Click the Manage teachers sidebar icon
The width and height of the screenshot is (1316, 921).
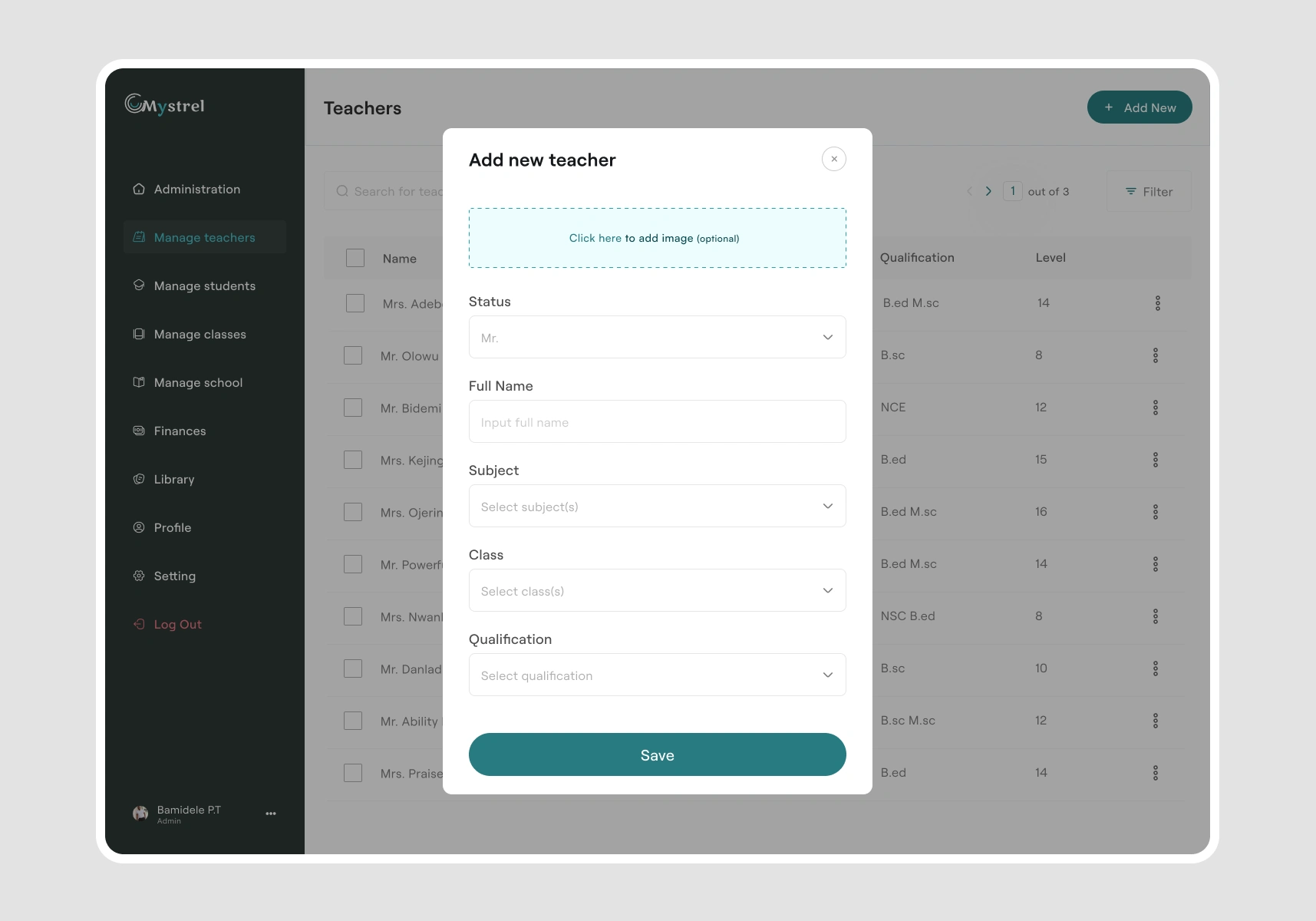(x=139, y=237)
